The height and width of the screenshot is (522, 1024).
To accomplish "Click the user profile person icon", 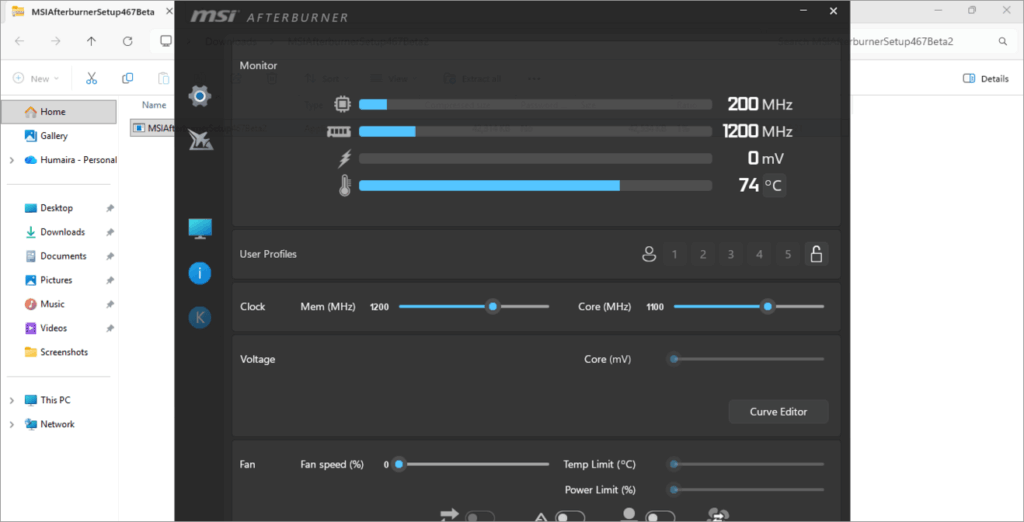I will 648,254.
